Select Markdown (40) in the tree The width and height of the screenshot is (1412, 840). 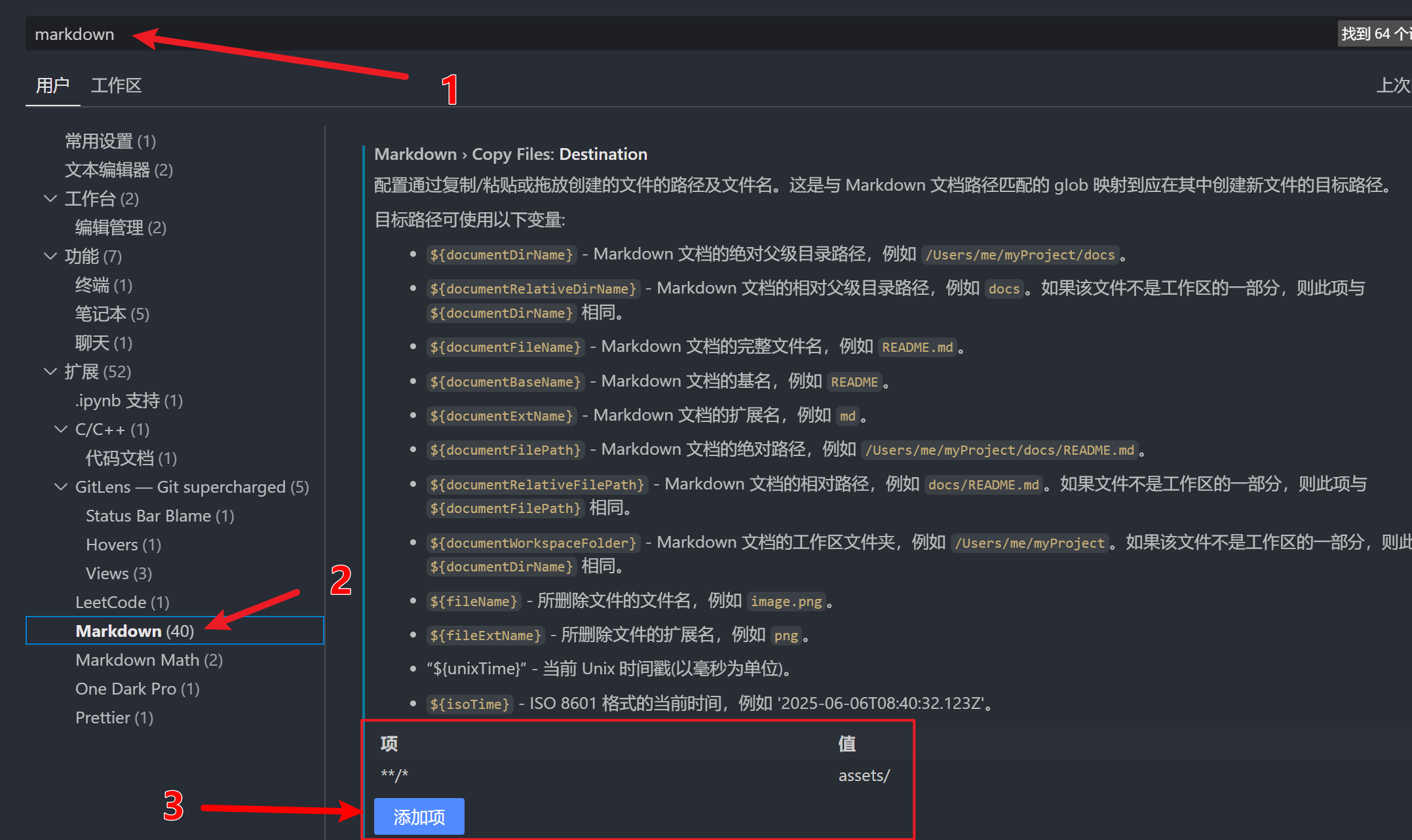coord(134,630)
